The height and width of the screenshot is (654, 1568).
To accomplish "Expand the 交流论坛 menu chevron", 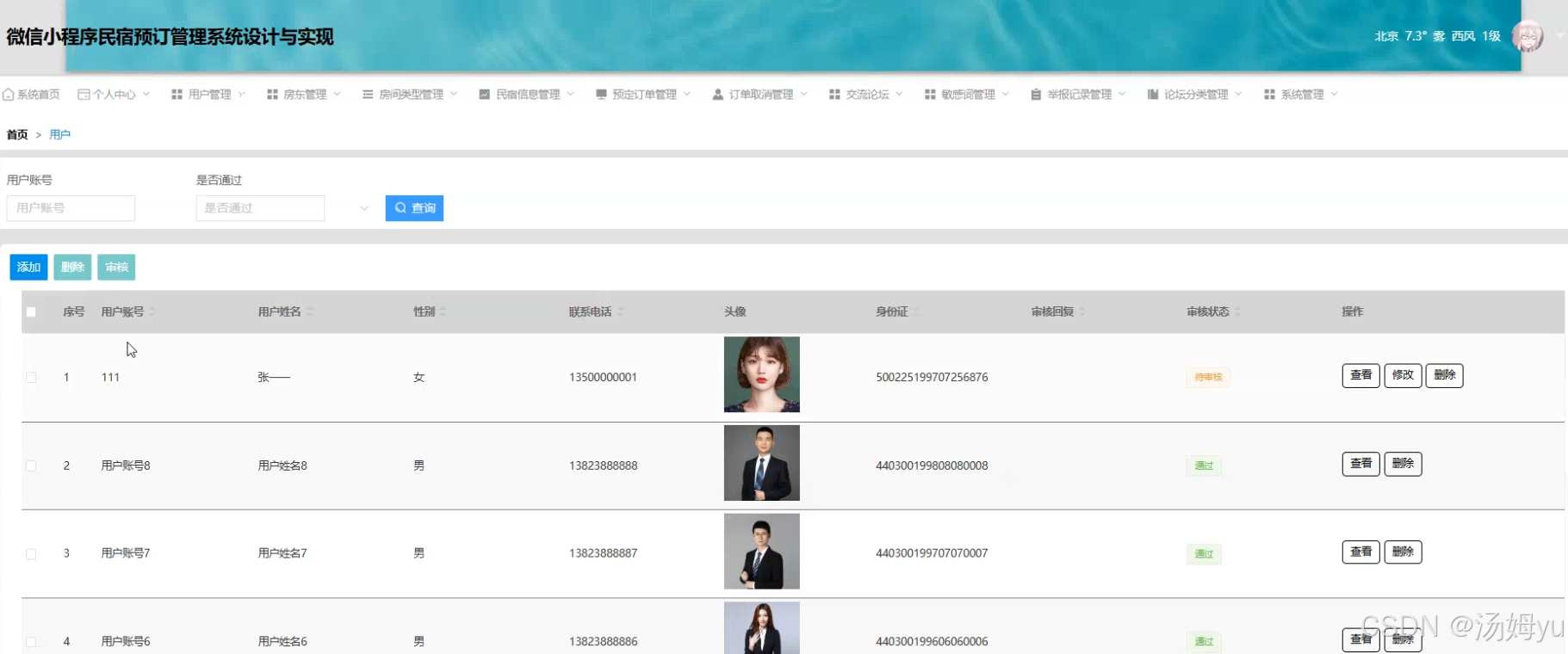I will (x=899, y=95).
